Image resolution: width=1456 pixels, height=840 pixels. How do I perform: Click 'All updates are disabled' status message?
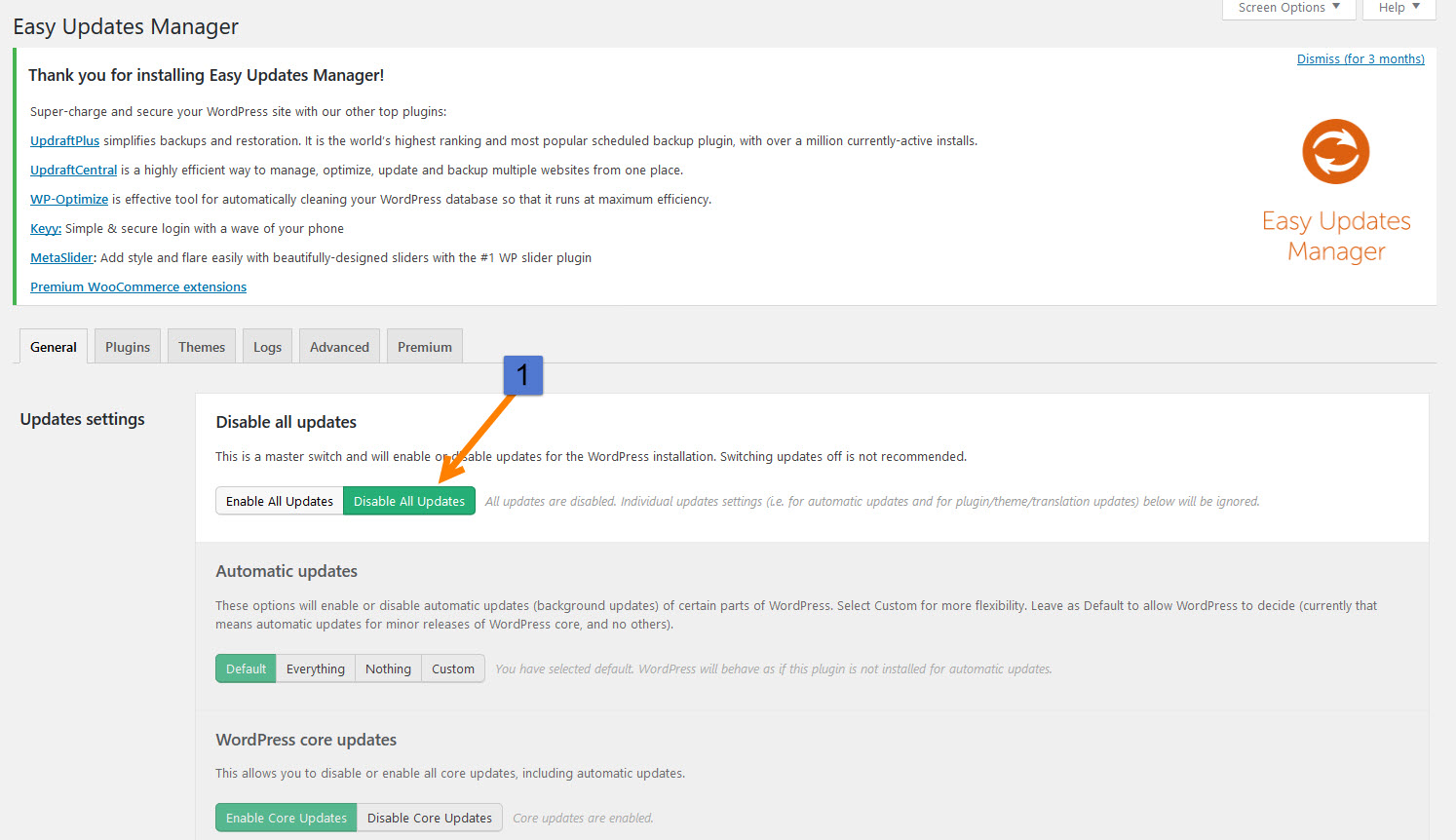[872, 502]
